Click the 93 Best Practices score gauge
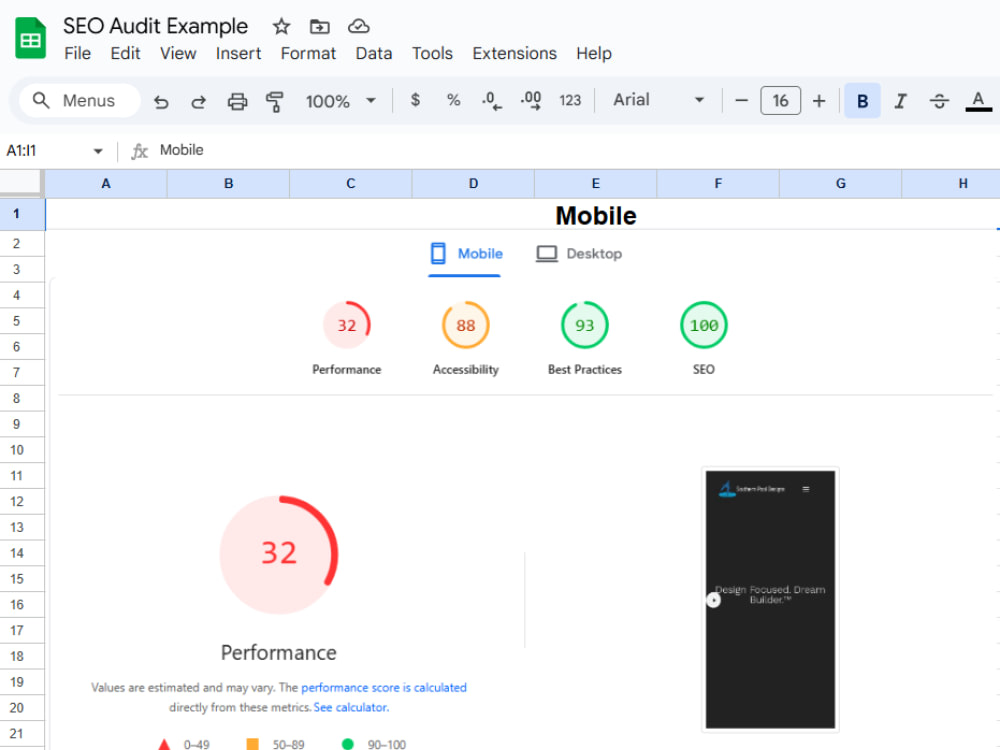Image resolution: width=1000 pixels, height=750 pixels. (x=584, y=325)
